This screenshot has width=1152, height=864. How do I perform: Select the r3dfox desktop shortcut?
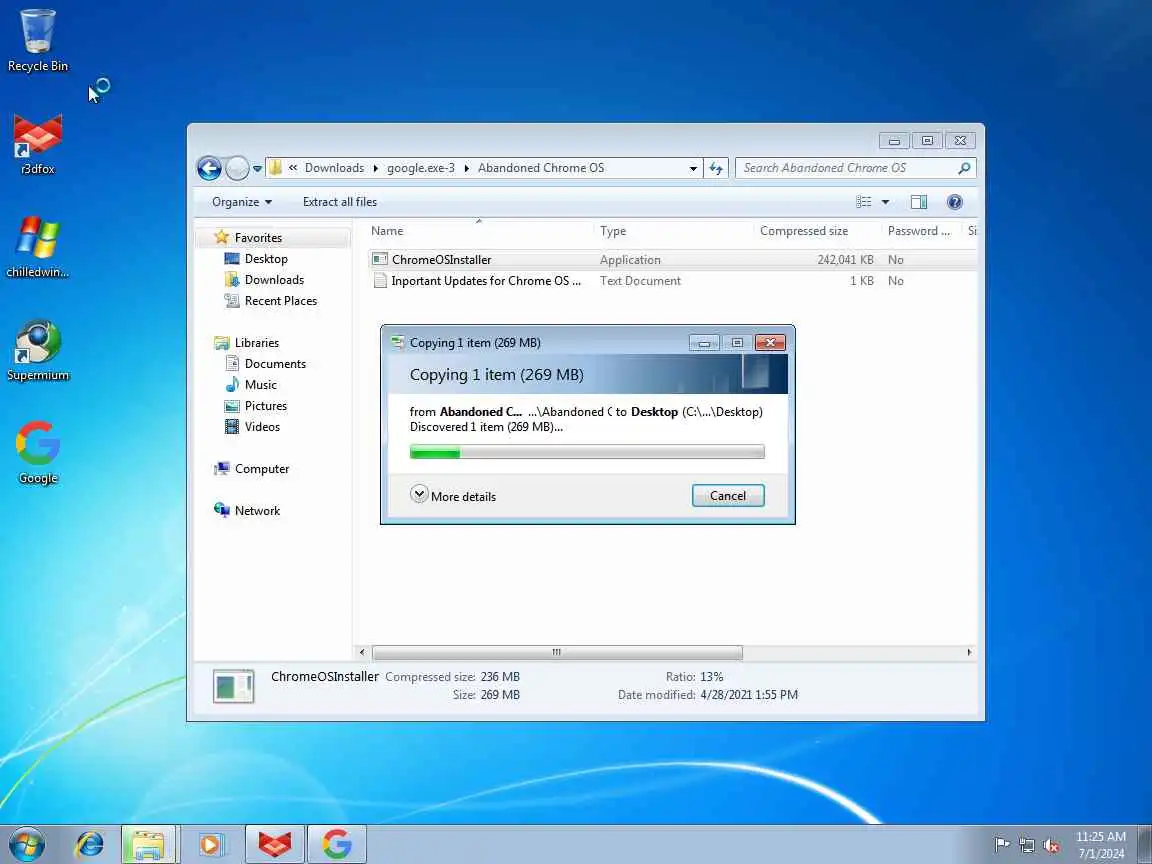pos(37,145)
